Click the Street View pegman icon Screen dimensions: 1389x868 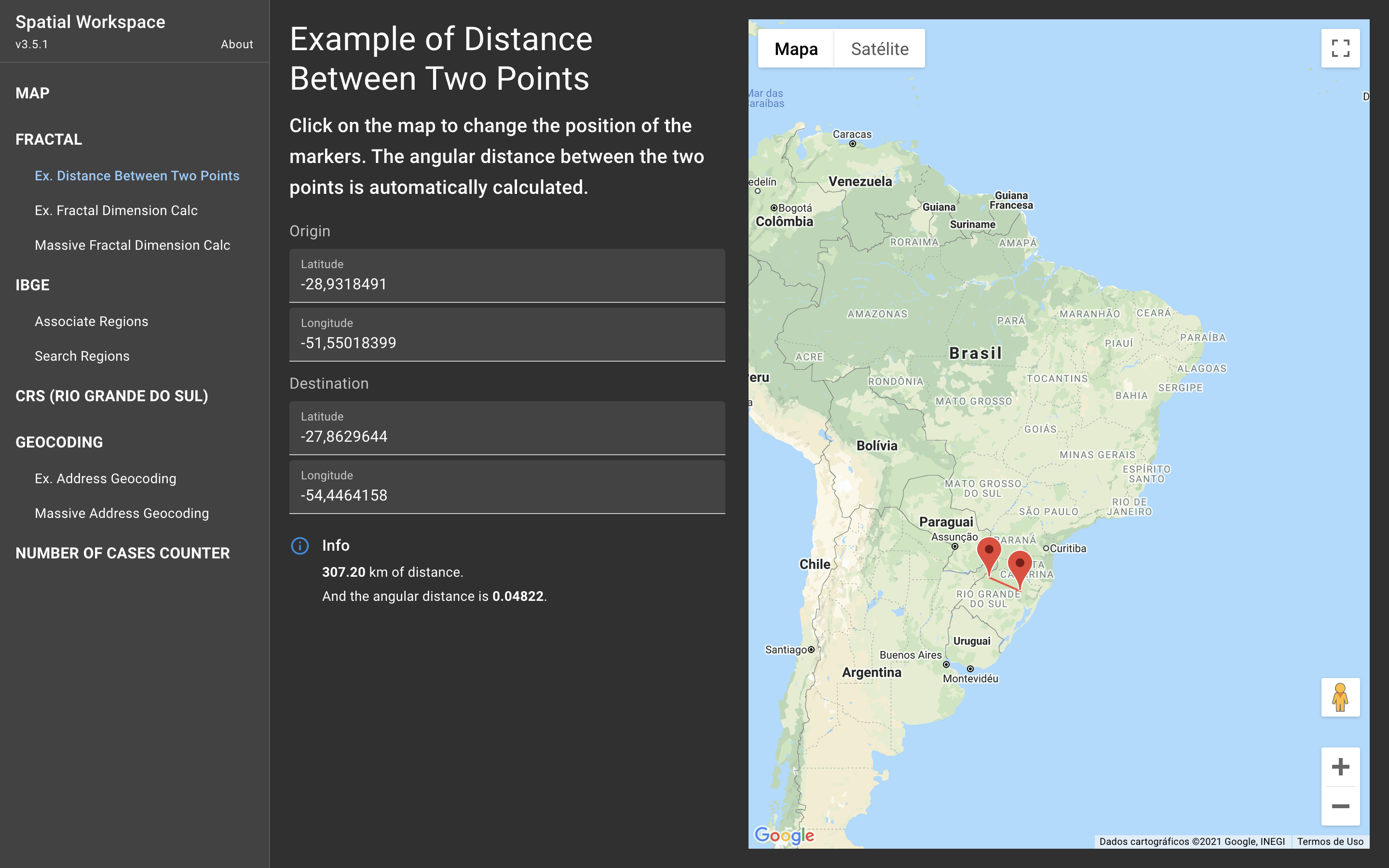(1340, 697)
